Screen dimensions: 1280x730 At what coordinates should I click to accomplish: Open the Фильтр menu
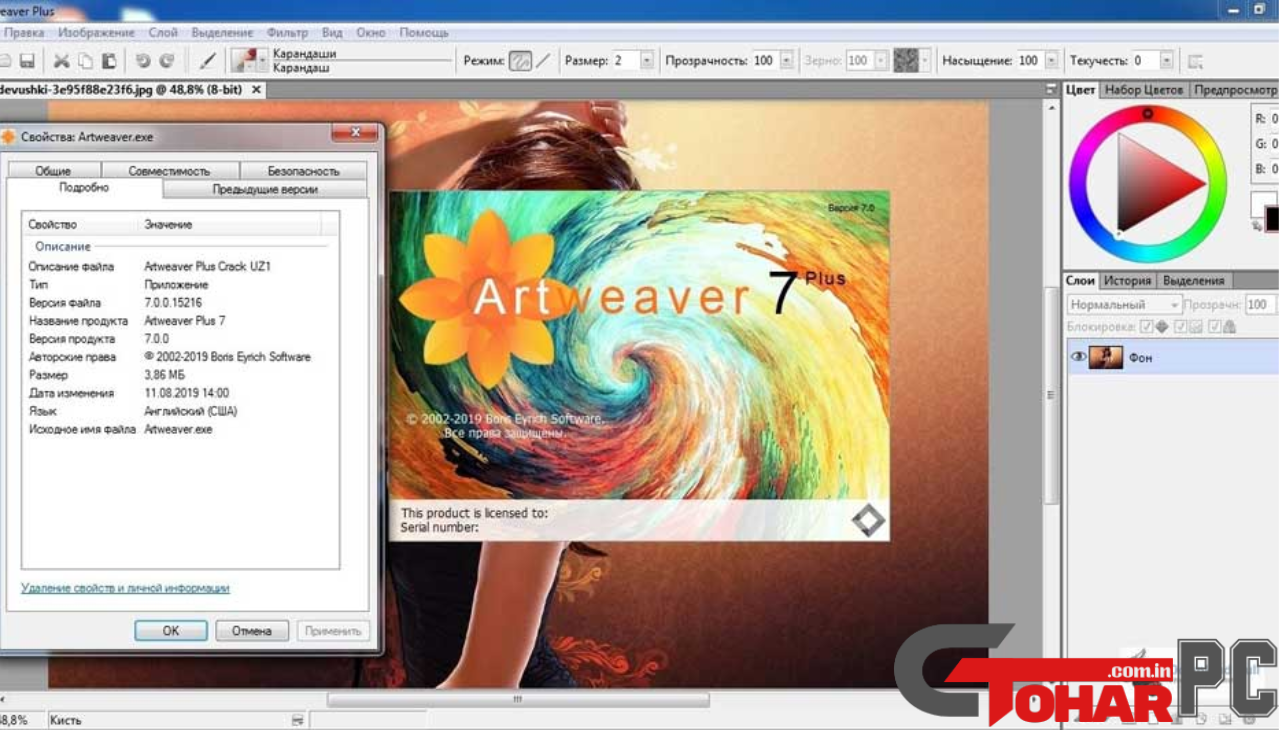[288, 33]
